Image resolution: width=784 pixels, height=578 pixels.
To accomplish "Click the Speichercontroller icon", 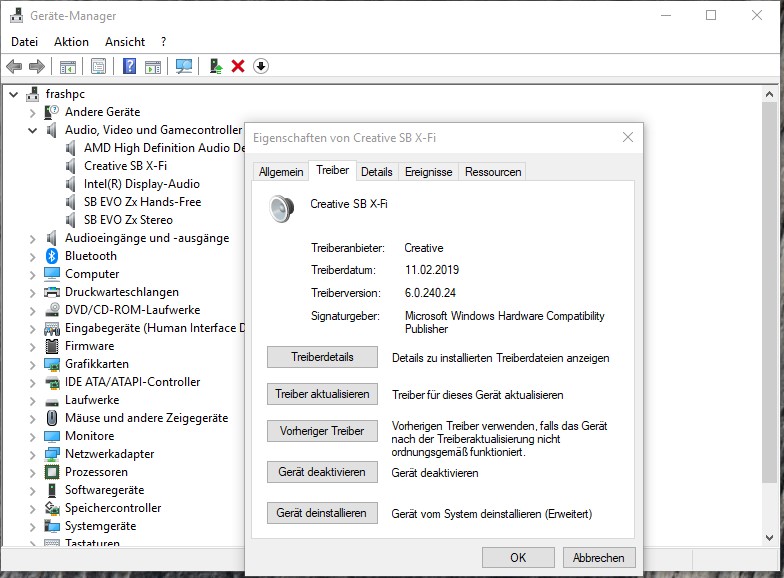I will tap(52, 508).
